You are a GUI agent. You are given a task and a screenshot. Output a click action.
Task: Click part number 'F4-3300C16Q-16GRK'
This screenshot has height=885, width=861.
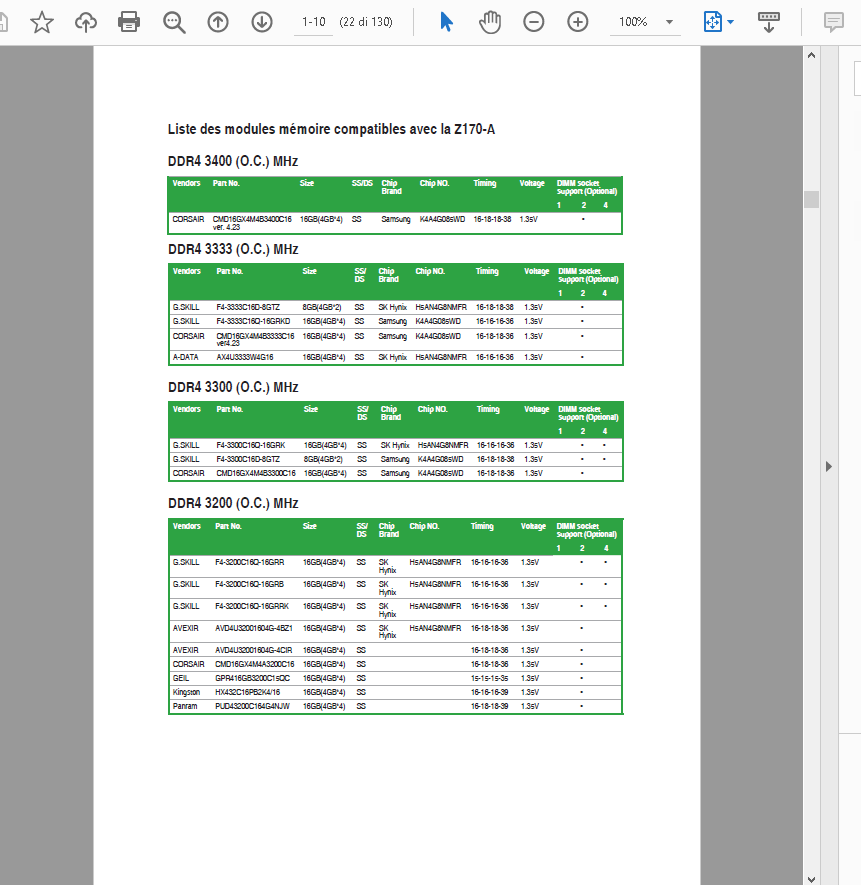click(x=251, y=445)
